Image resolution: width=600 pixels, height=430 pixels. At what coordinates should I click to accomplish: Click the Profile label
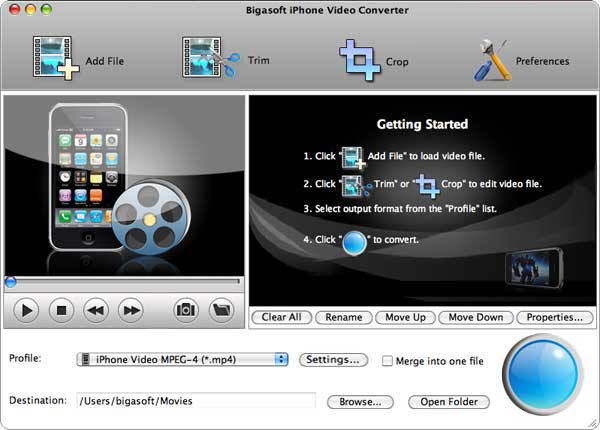click(x=25, y=358)
